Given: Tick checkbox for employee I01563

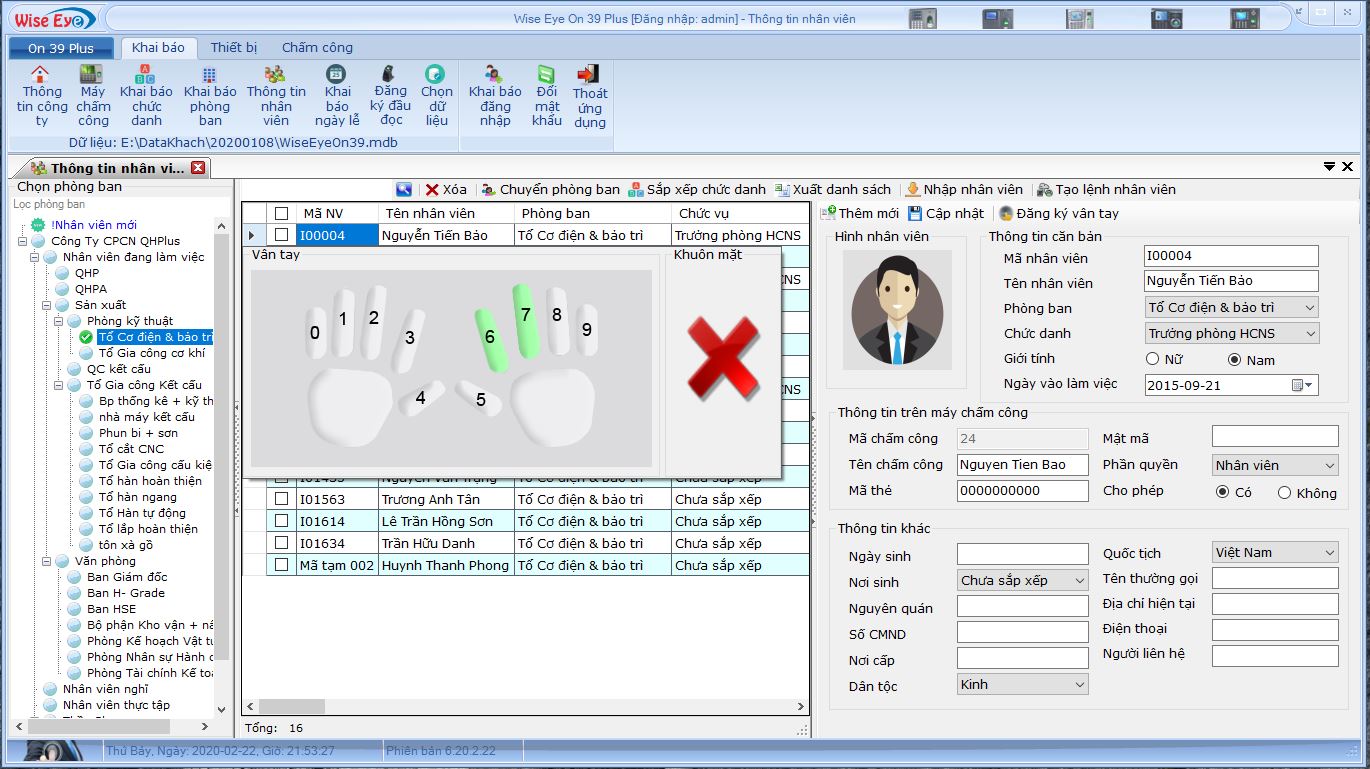Looking at the screenshot, I should 281,499.
